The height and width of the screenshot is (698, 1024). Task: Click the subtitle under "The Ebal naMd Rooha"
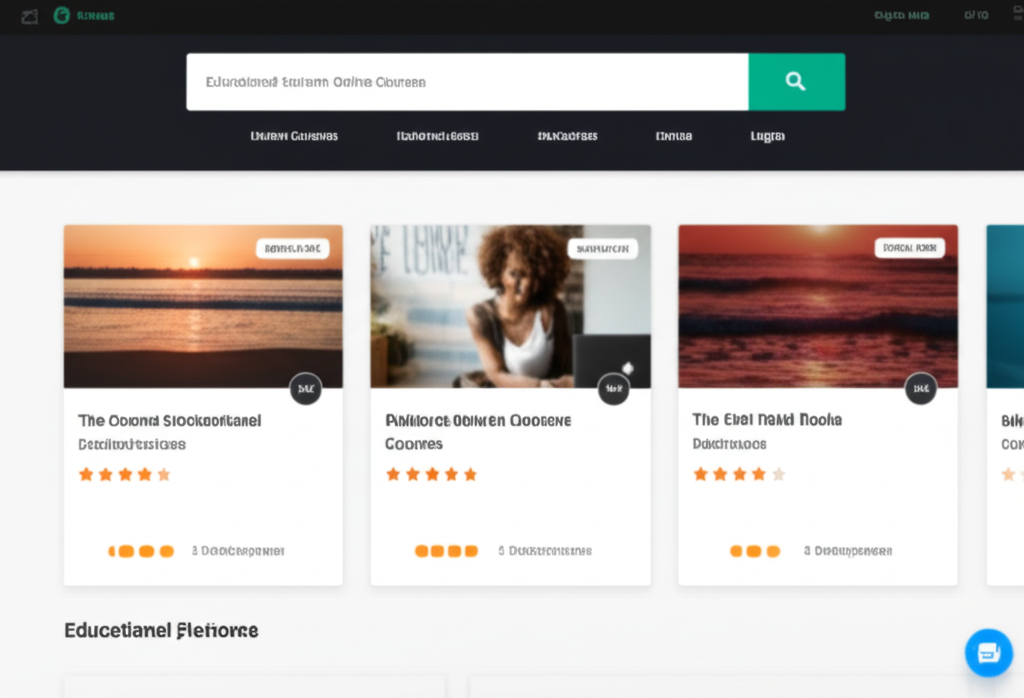coord(729,444)
